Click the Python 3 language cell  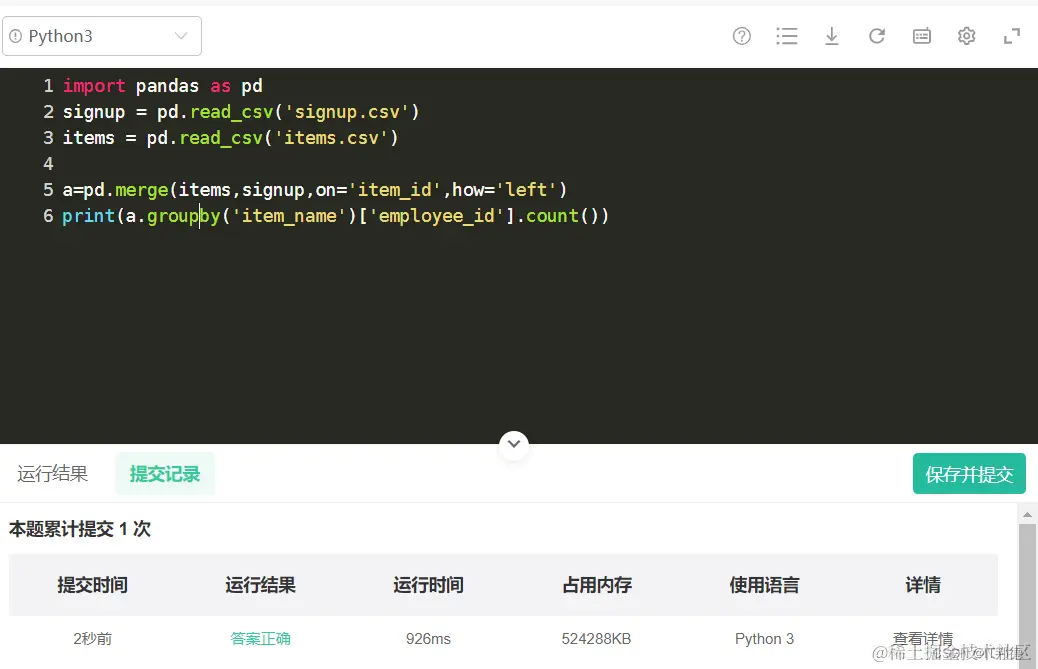[765, 639]
